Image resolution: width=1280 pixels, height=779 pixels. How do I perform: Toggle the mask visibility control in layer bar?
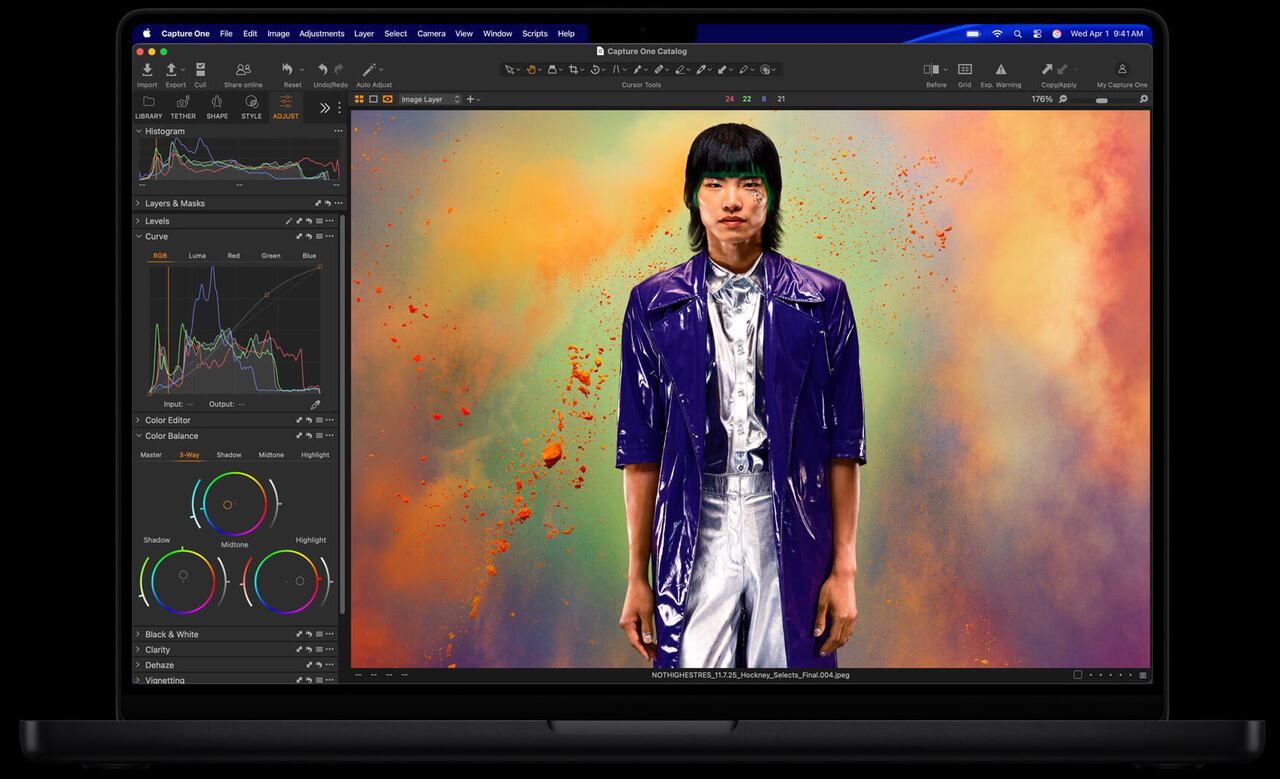click(387, 99)
